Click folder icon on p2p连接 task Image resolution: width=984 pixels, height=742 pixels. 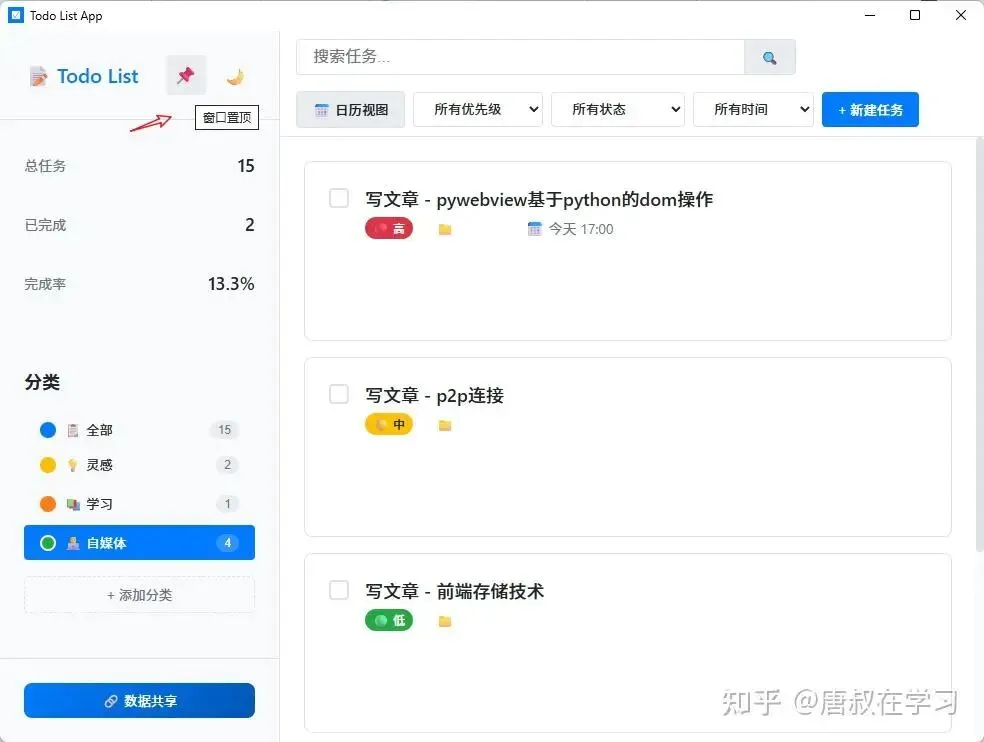click(445, 425)
